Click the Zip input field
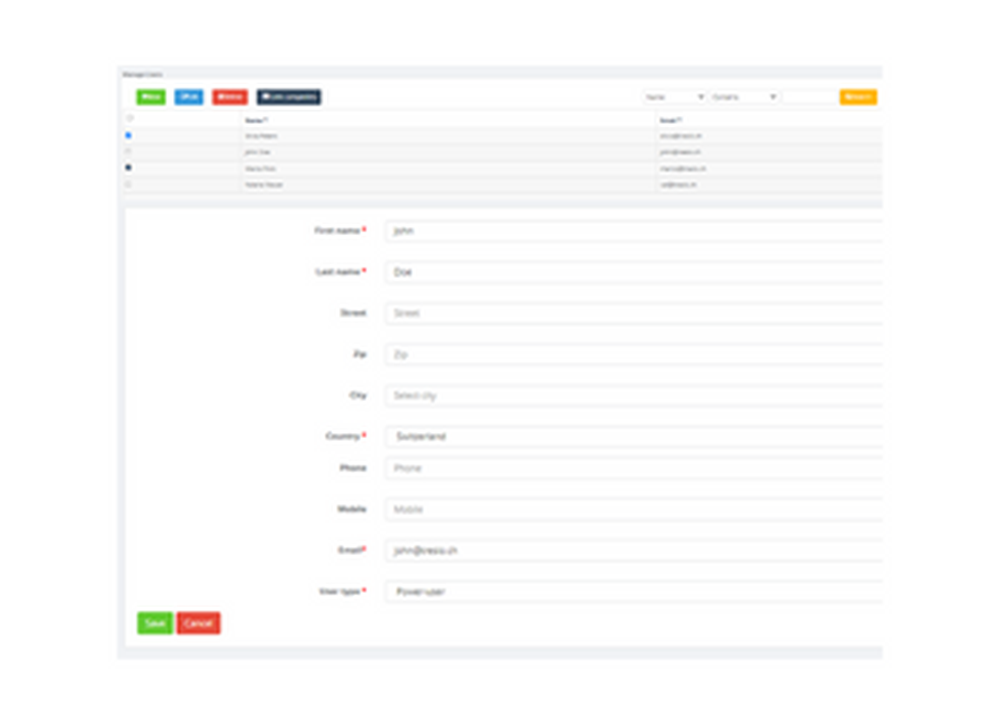Screen dimensions: 1000x714 tap(634, 354)
